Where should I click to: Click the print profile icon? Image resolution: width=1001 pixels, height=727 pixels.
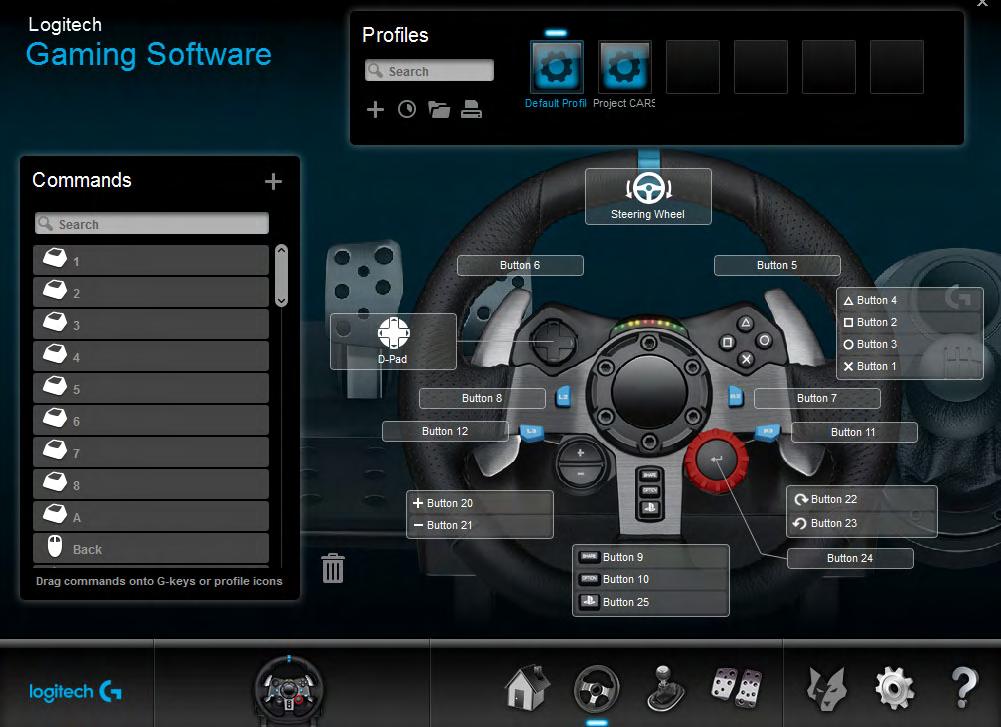tap(471, 110)
